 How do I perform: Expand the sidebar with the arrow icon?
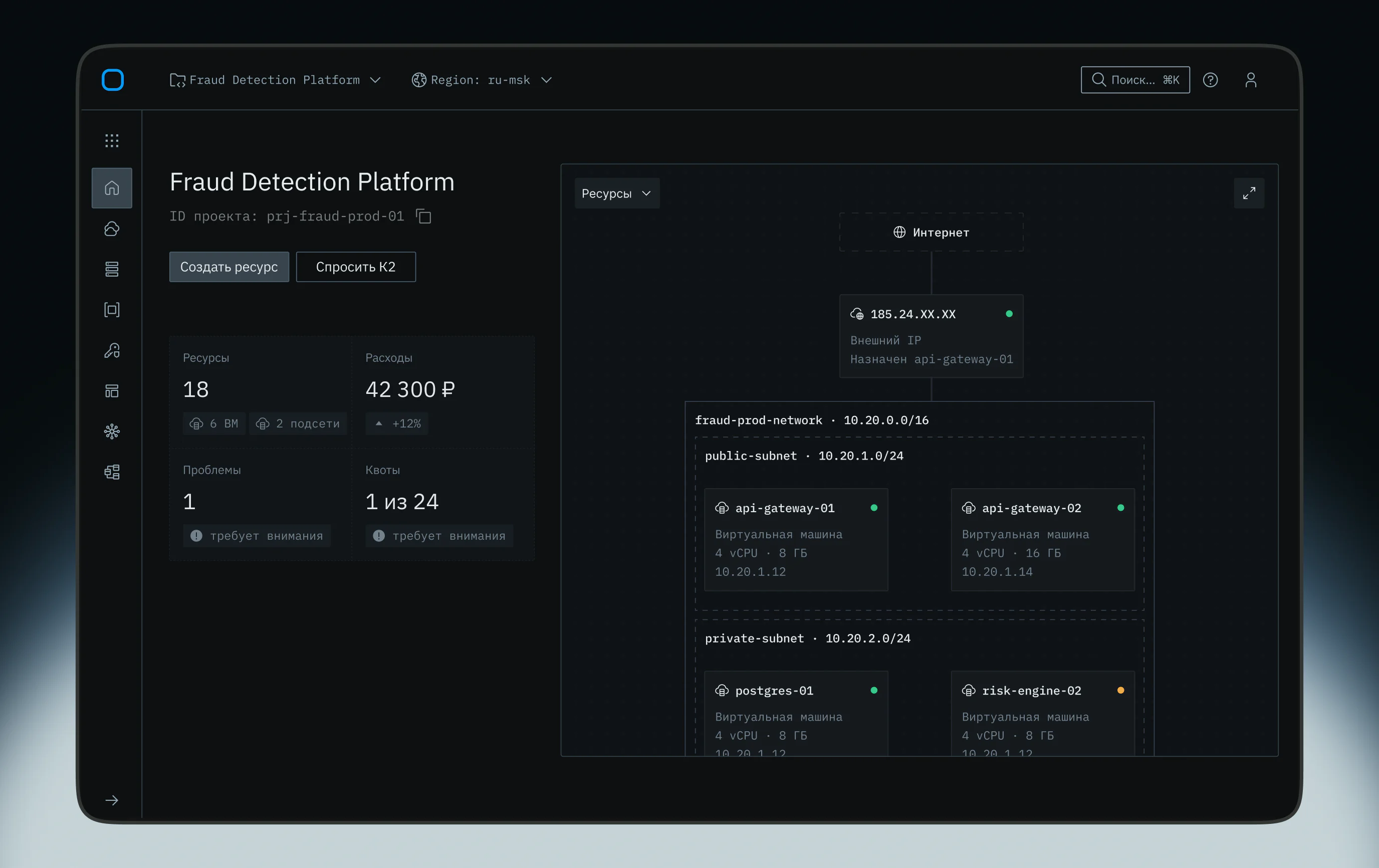click(112, 800)
